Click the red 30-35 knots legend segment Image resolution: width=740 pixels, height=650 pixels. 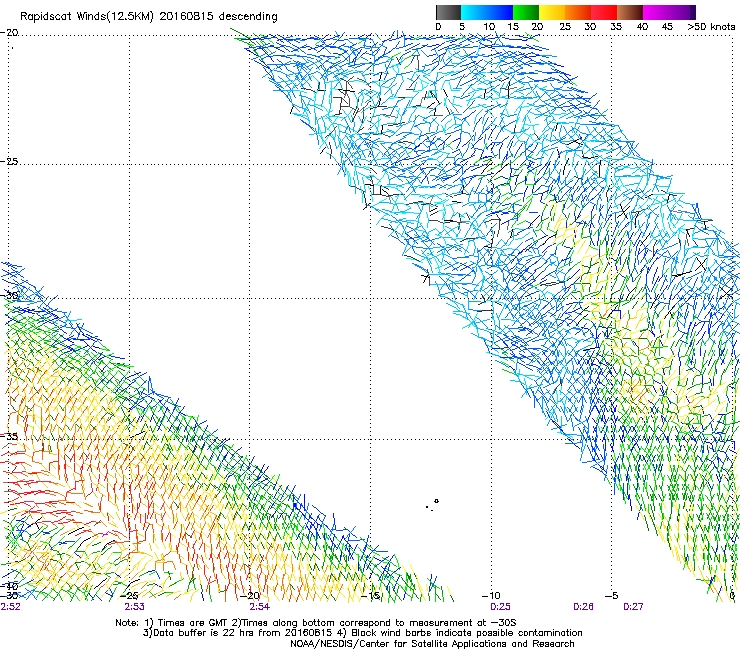tap(604, 12)
